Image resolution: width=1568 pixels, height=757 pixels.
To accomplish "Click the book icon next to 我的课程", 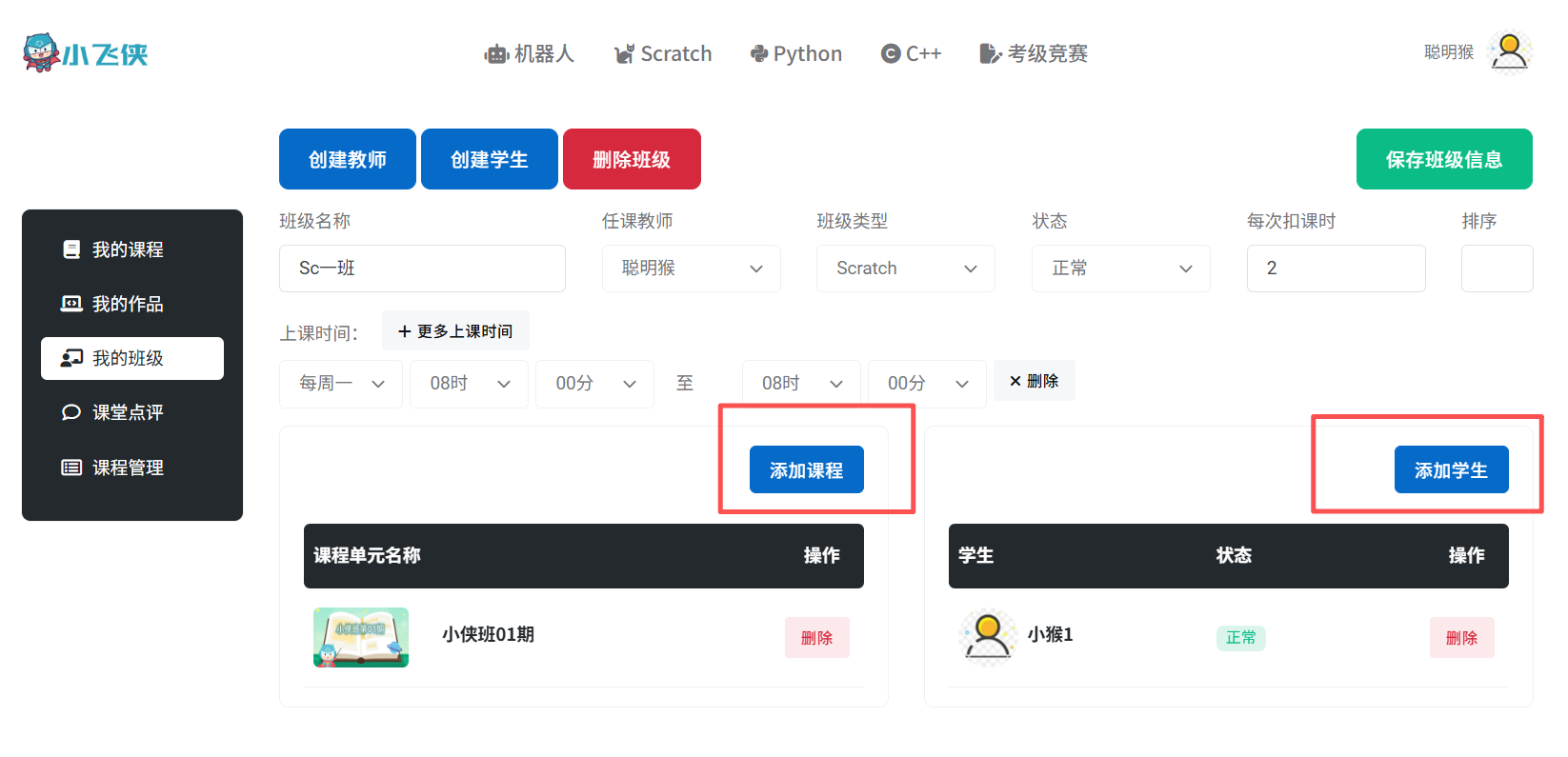I will 71,249.
